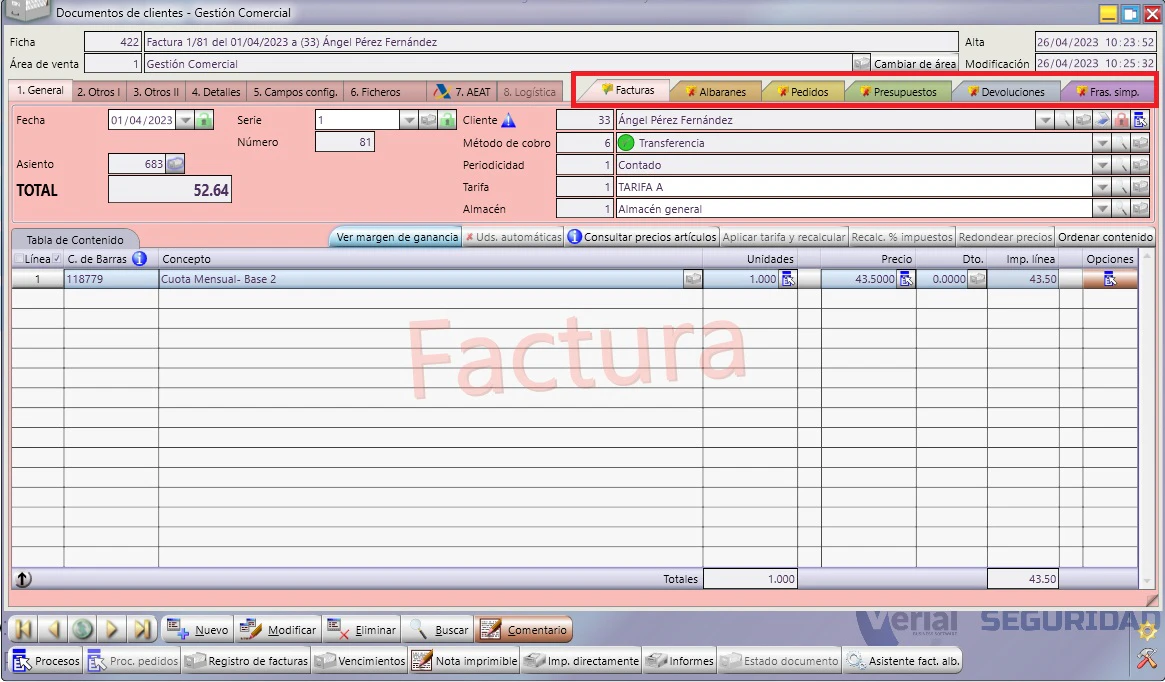Click the red lock icon on Cliente row
1165x682 pixels.
click(x=1121, y=120)
